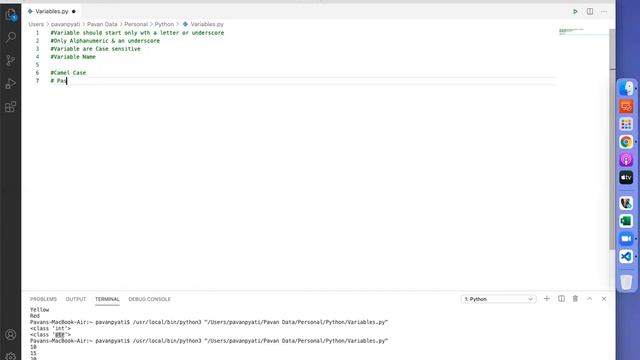Viewport: 640px width, 360px height.
Task: Select the terminal dropdown '1: Python'
Action: pos(498,299)
